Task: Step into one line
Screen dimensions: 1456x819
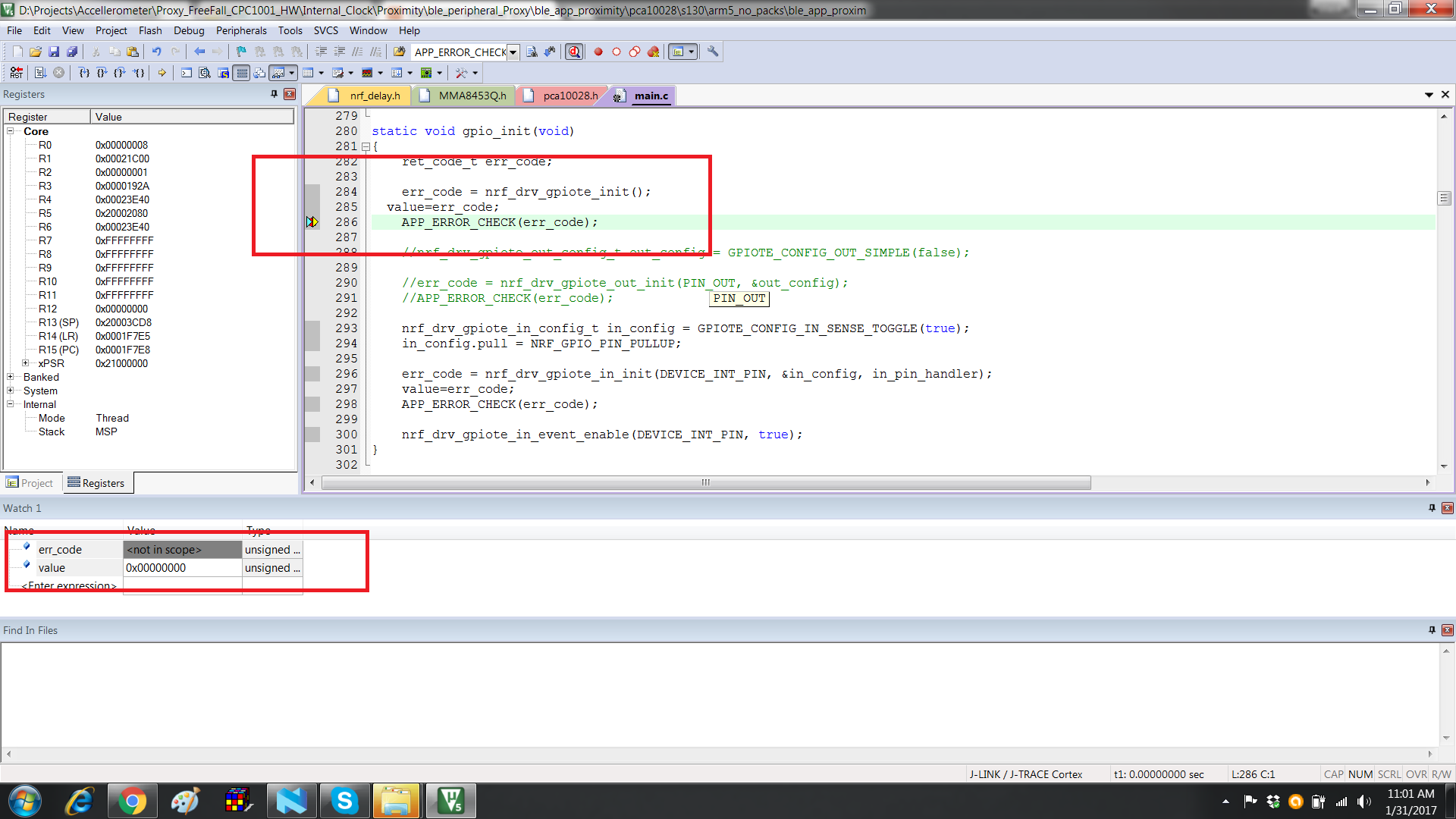Action: click(x=84, y=73)
